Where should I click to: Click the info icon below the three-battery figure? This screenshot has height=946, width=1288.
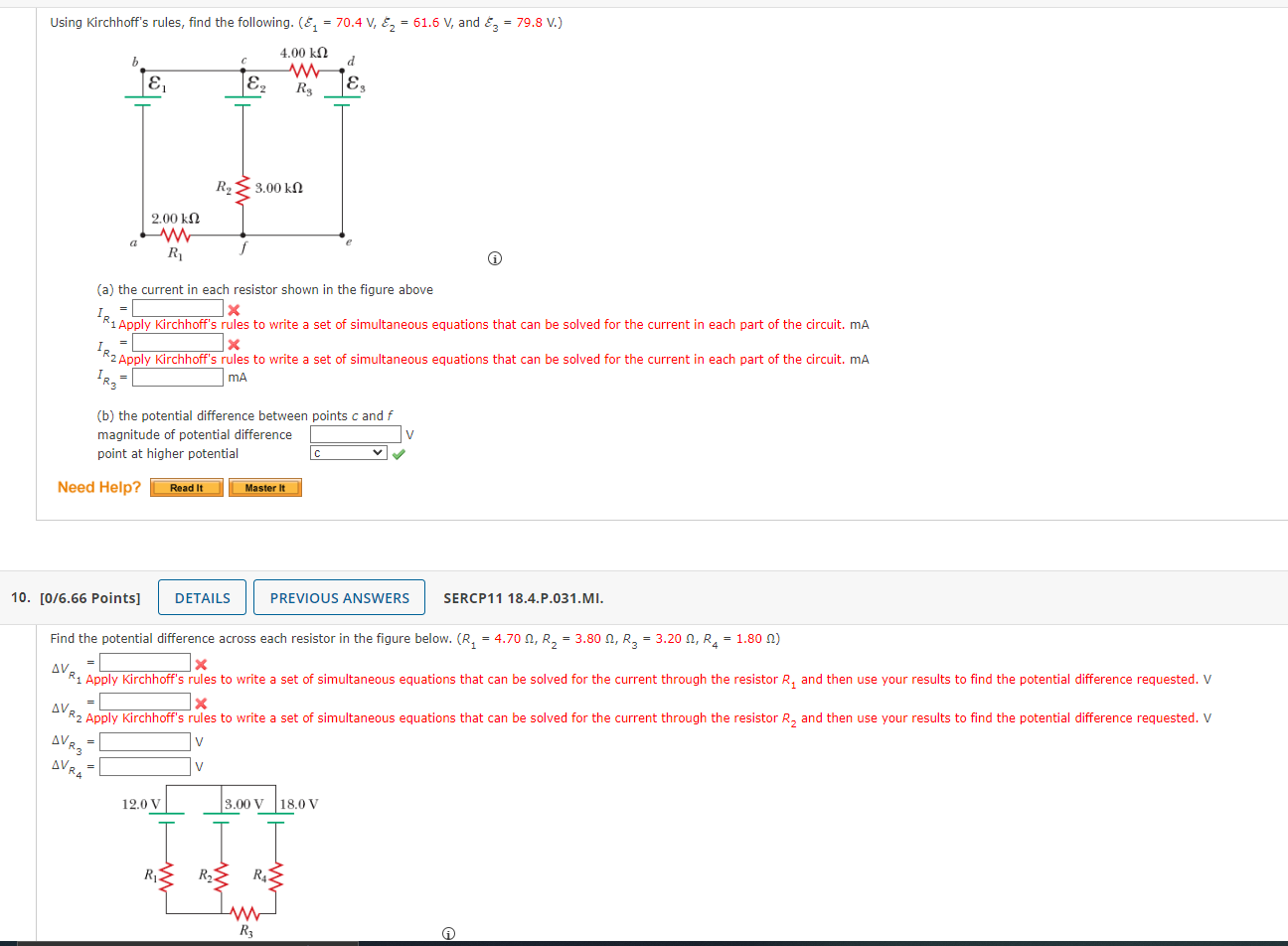coord(449,932)
